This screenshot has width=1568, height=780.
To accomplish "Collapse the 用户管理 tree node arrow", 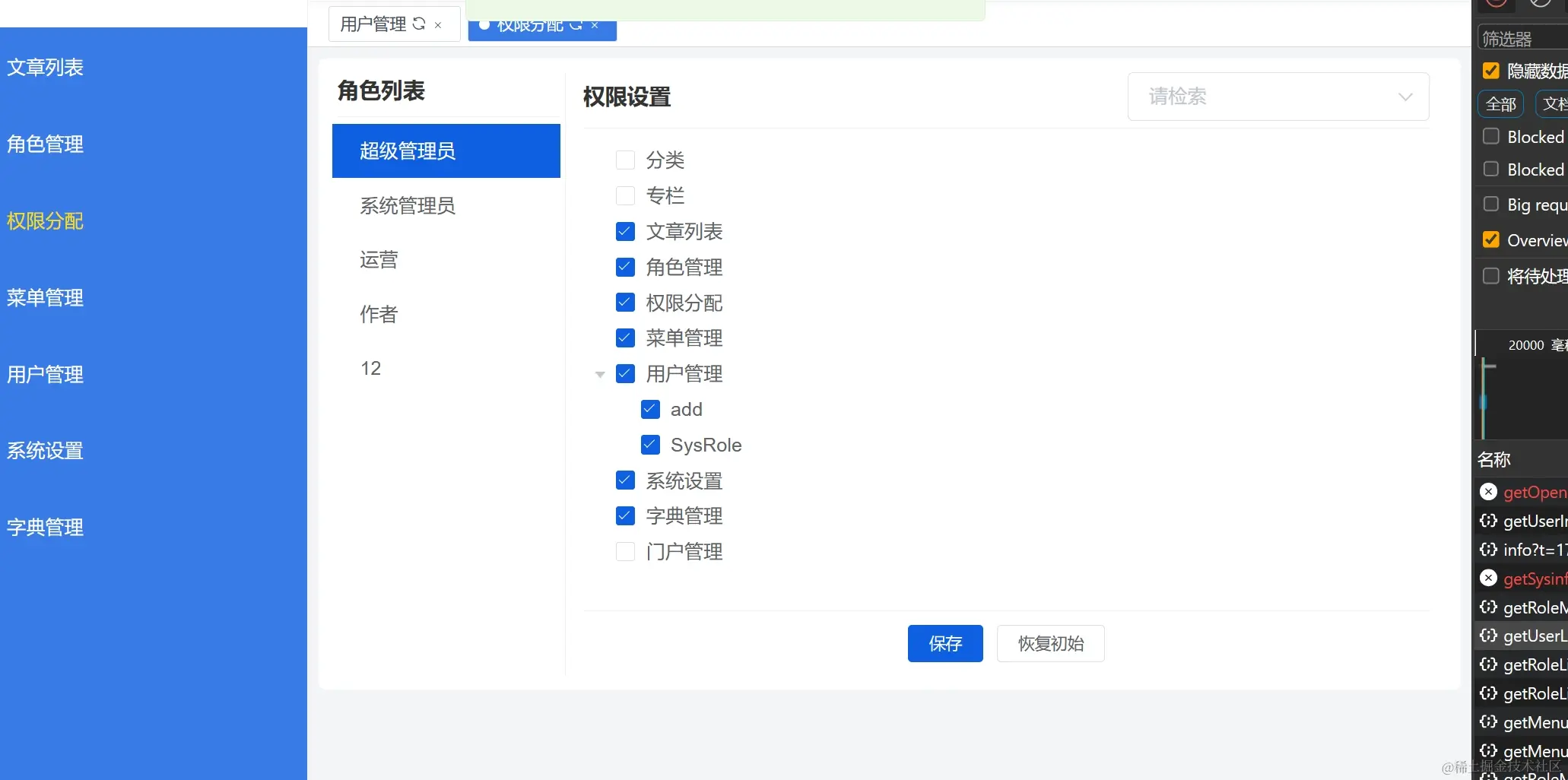I will tap(600, 375).
